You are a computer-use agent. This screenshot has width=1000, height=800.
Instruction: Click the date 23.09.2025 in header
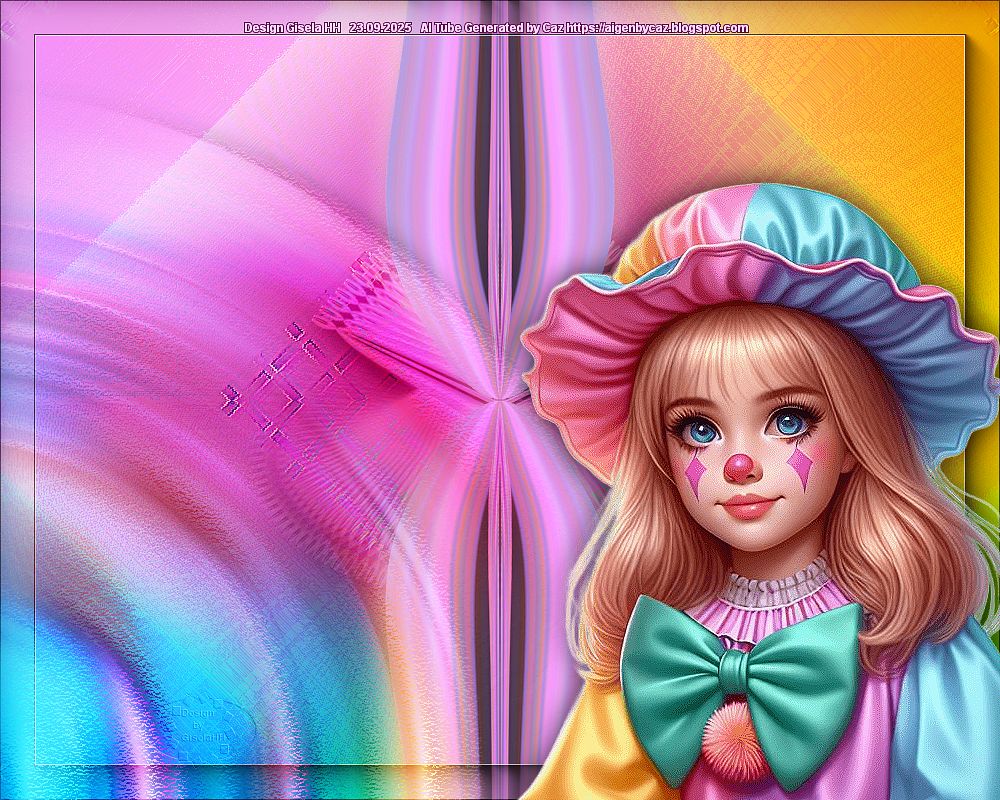tap(380, 28)
